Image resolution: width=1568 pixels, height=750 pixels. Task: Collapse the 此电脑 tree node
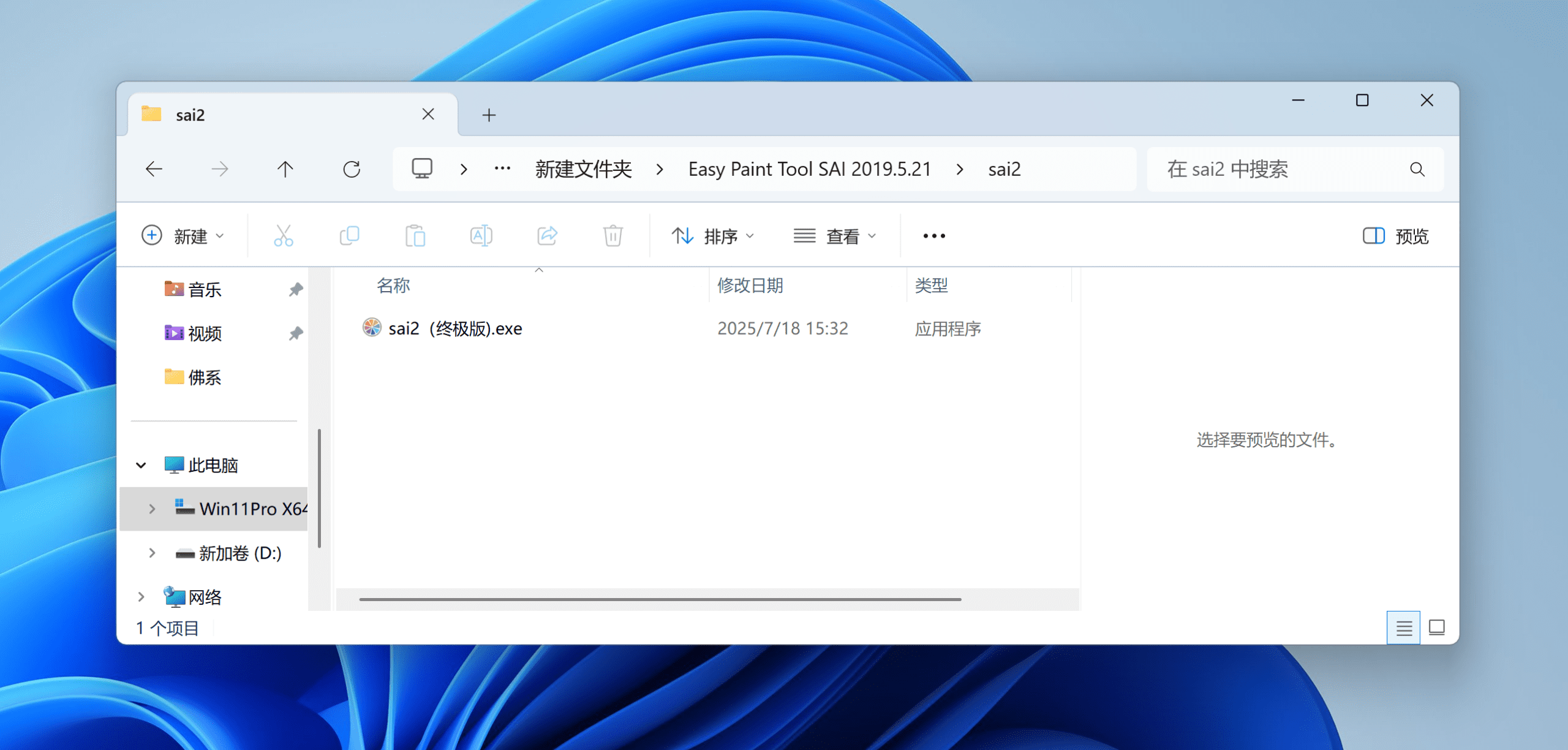(141, 466)
